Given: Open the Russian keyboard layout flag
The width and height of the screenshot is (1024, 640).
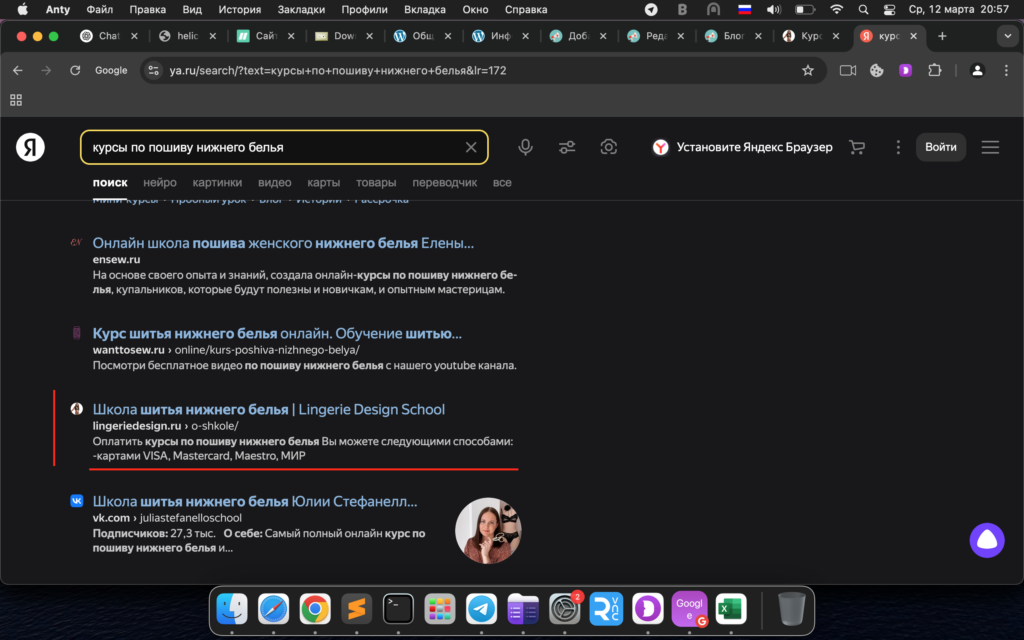Looking at the screenshot, I should 744,9.
